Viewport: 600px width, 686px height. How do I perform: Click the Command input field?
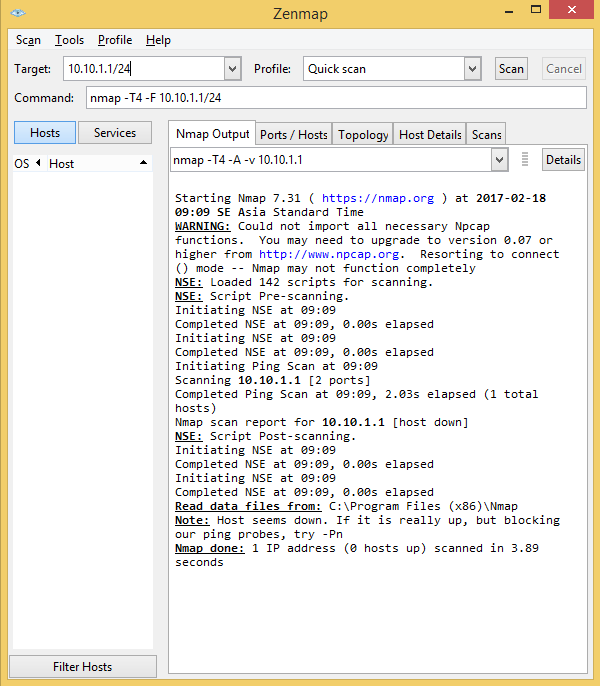pyautogui.click(x=336, y=98)
